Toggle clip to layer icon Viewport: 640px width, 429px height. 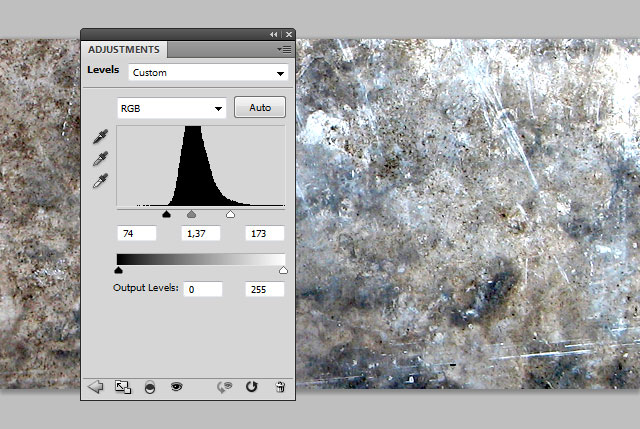pos(150,387)
